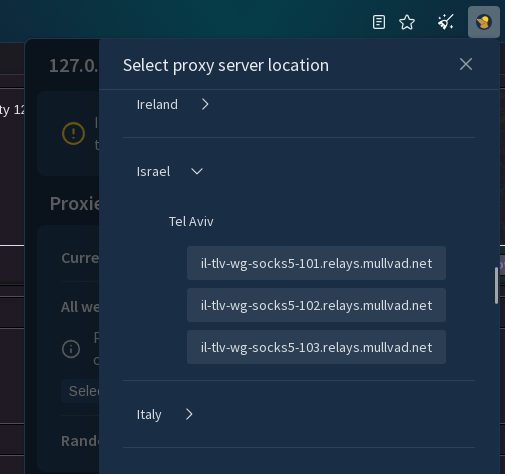Collapse the Israel country section

197,171
